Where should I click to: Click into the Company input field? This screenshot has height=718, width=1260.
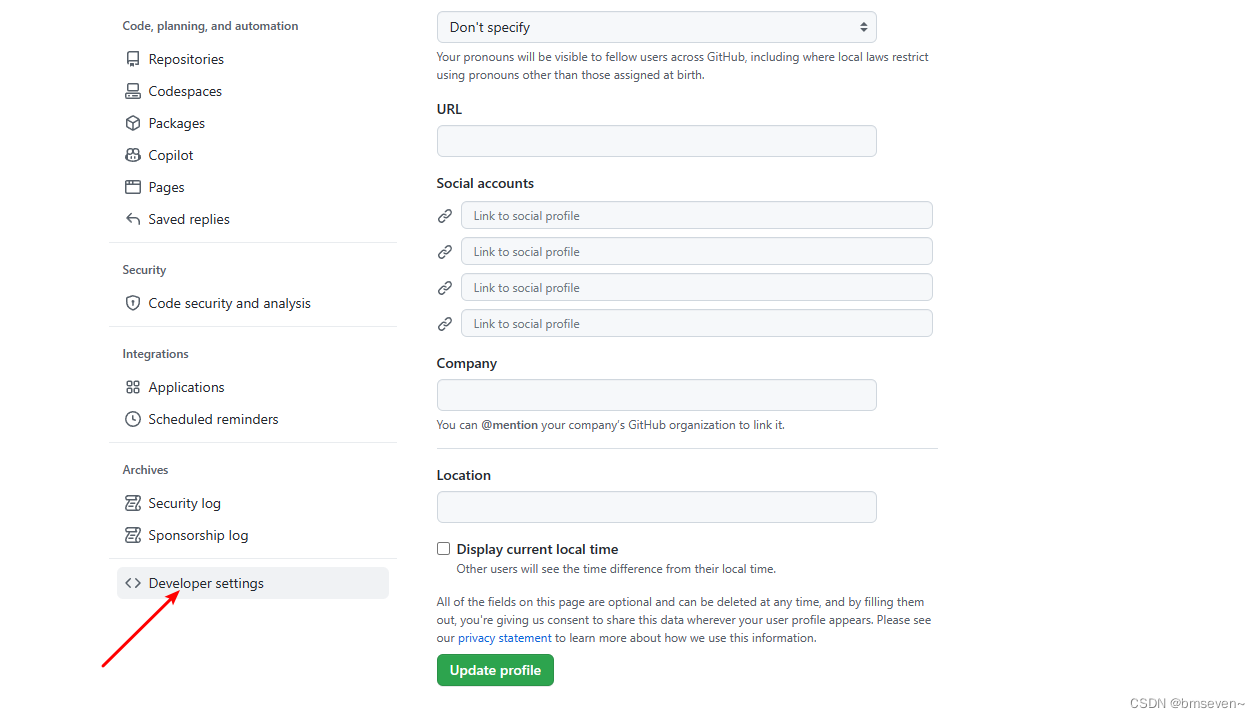pyautogui.click(x=656, y=395)
